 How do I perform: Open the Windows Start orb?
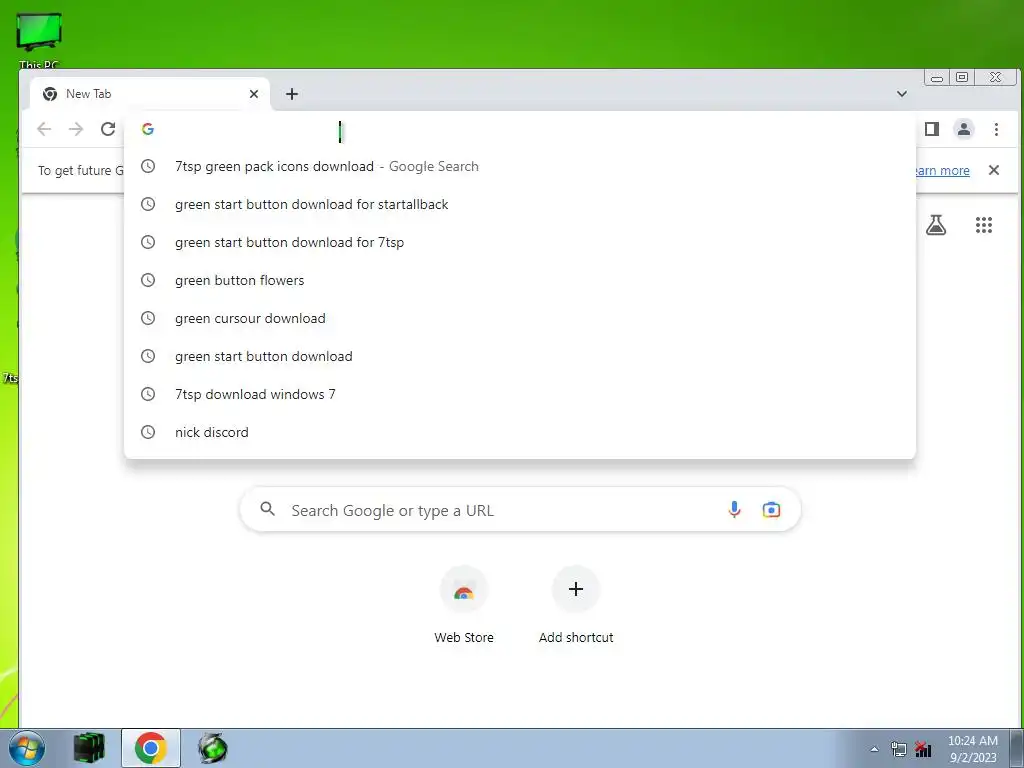tap(27, 748)
